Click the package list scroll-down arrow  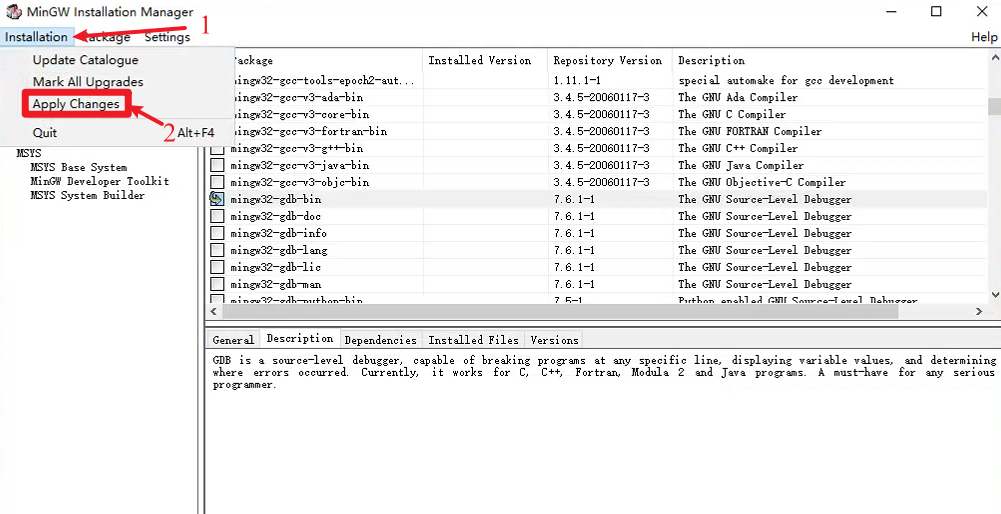coord(994,294)
